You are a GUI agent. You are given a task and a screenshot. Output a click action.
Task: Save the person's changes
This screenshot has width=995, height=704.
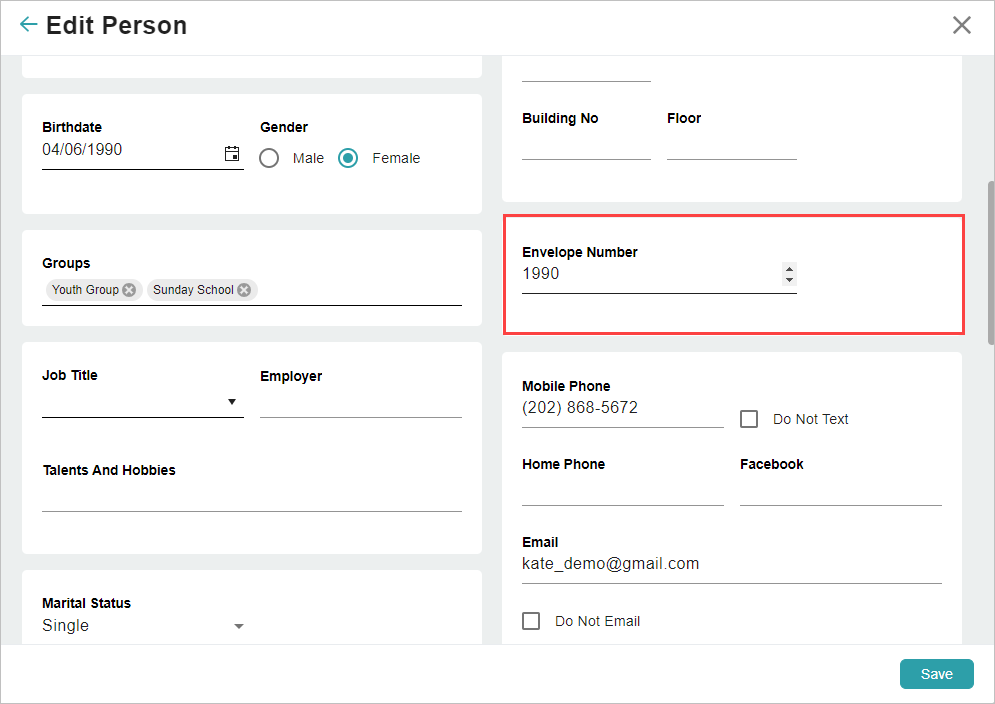[937, 674]
